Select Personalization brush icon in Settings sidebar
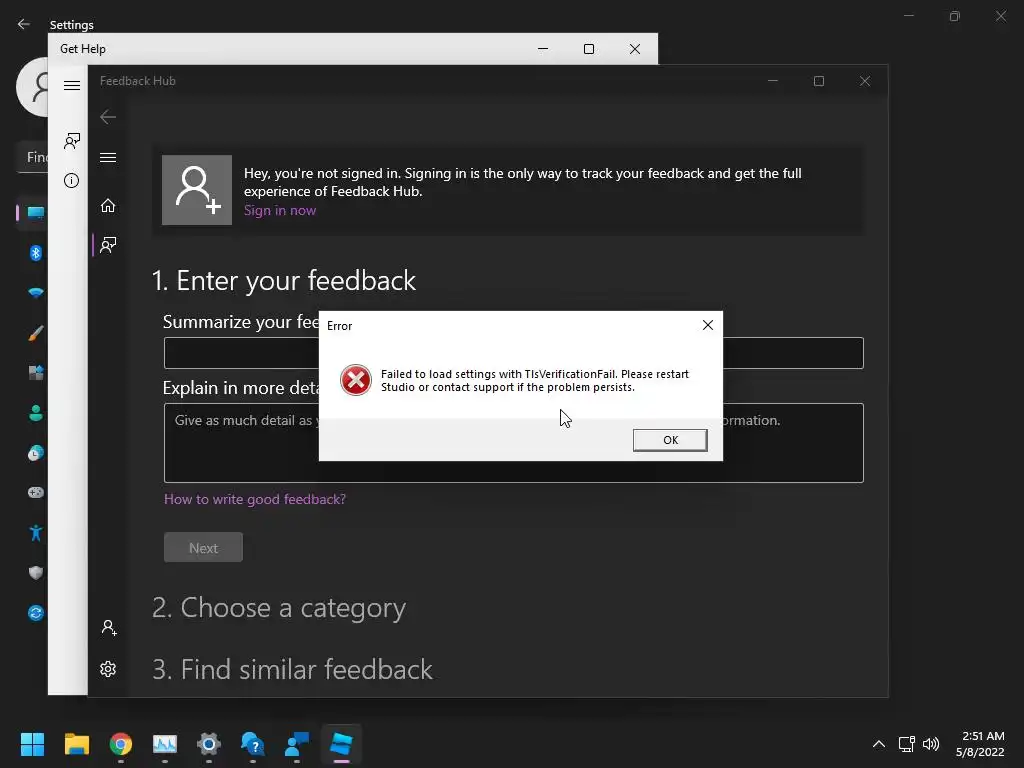The width and height of the screenshot is (1024, 768). pyautogui.click(x=35, y=333)
